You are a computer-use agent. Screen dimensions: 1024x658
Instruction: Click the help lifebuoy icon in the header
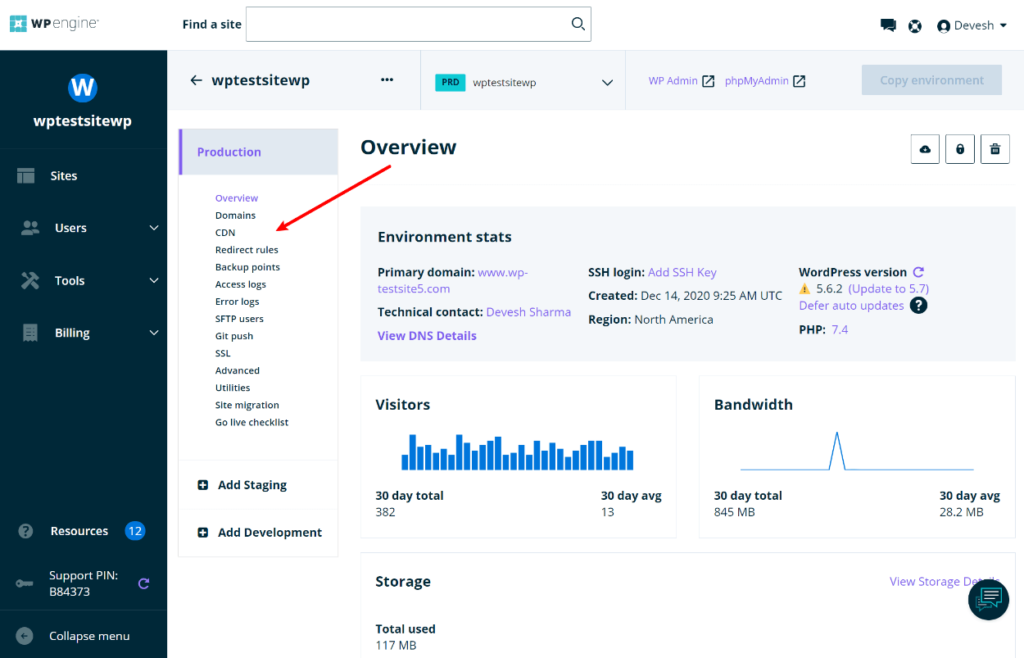coord(915,25)
